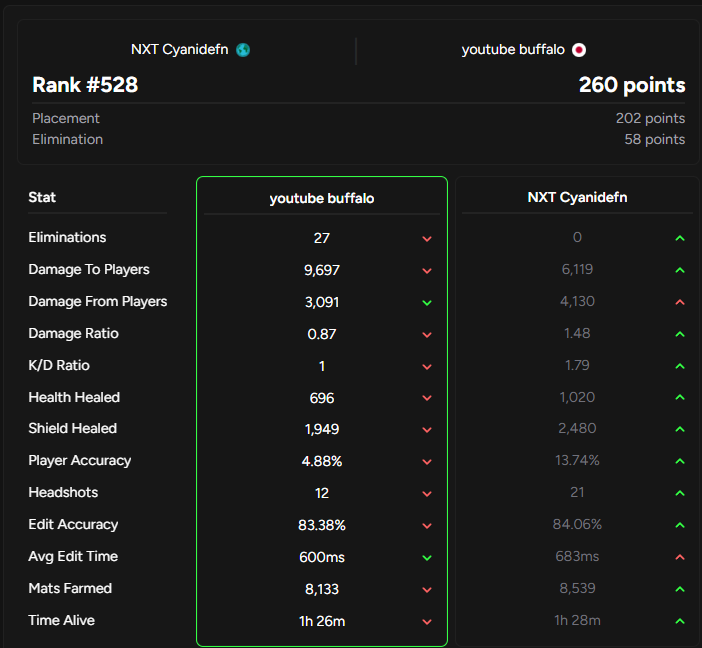Click NXT Cyanidefn's 683ms edit time
This screenshot has width=702, height=648.
point(577,556)
